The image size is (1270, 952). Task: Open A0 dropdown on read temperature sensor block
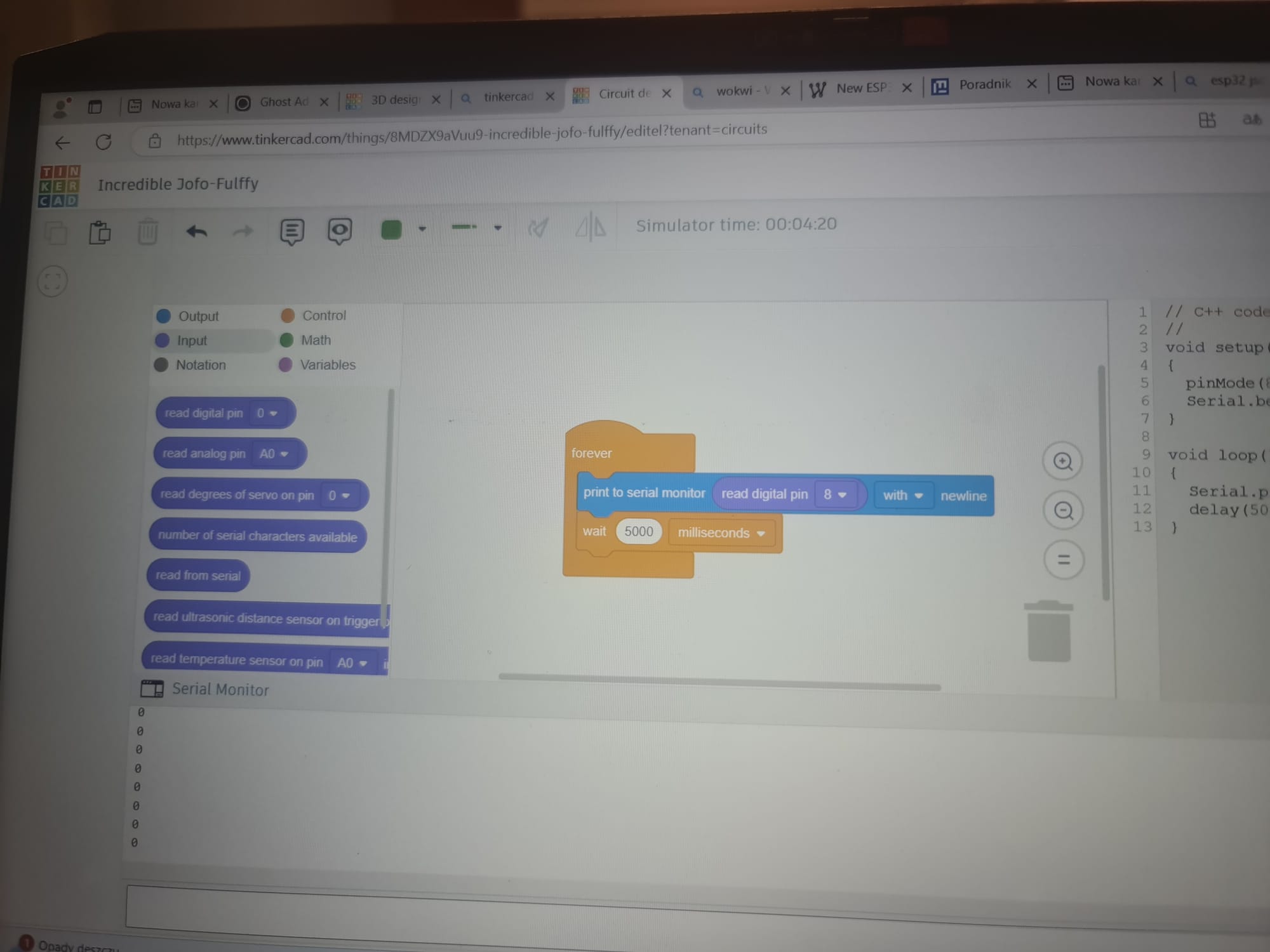(352, 663)
